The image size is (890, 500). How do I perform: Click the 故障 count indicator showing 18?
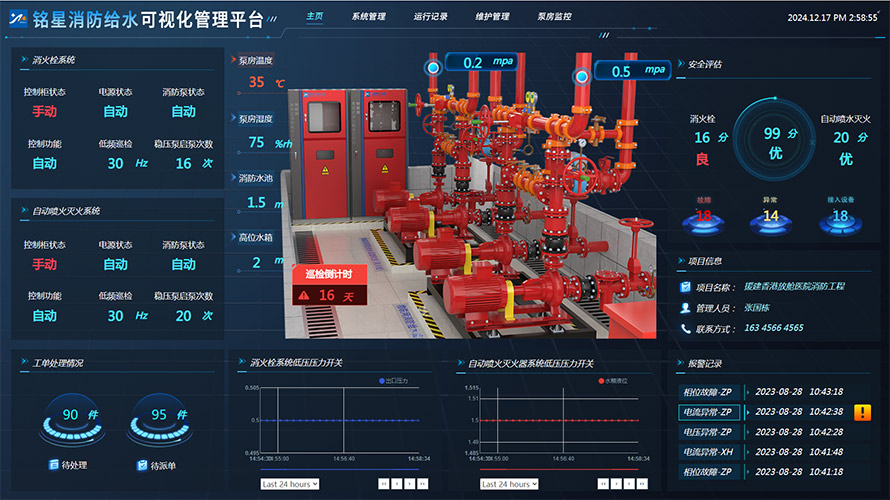pos(703,215)
